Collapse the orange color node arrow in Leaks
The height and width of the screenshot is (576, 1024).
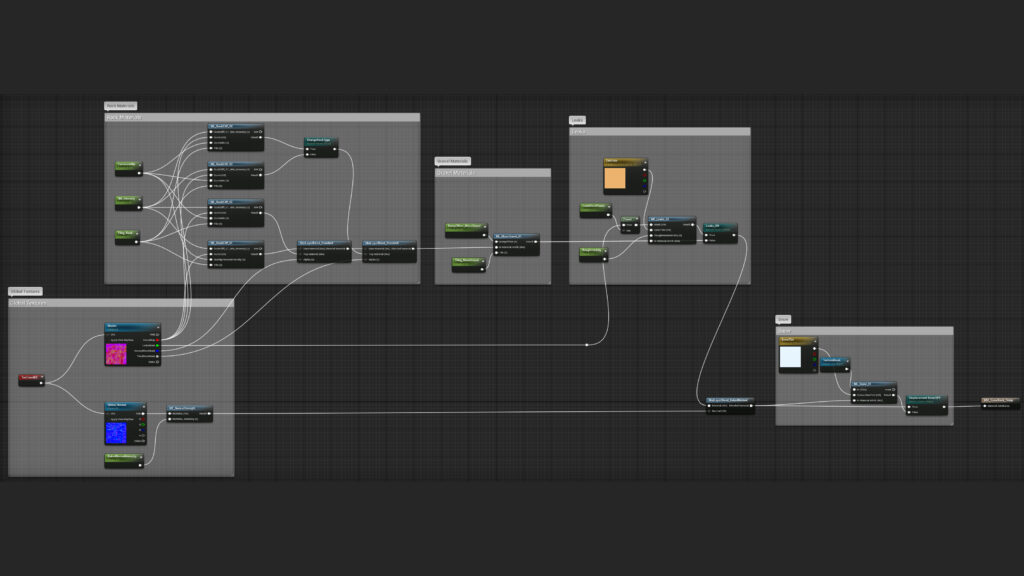click(644, 161)
